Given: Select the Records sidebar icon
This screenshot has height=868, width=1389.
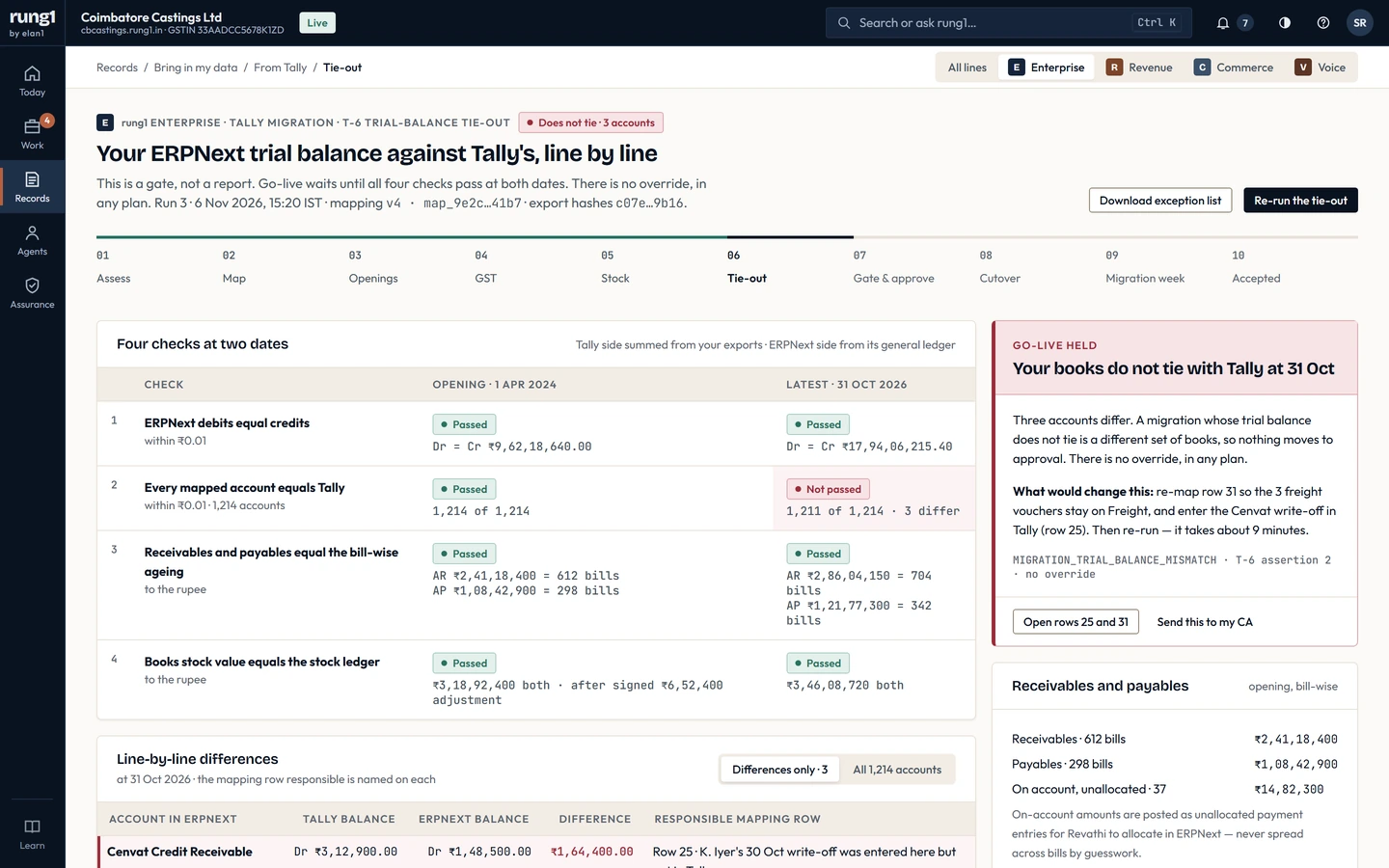Looking at the screenshot, I should point(32,187).
